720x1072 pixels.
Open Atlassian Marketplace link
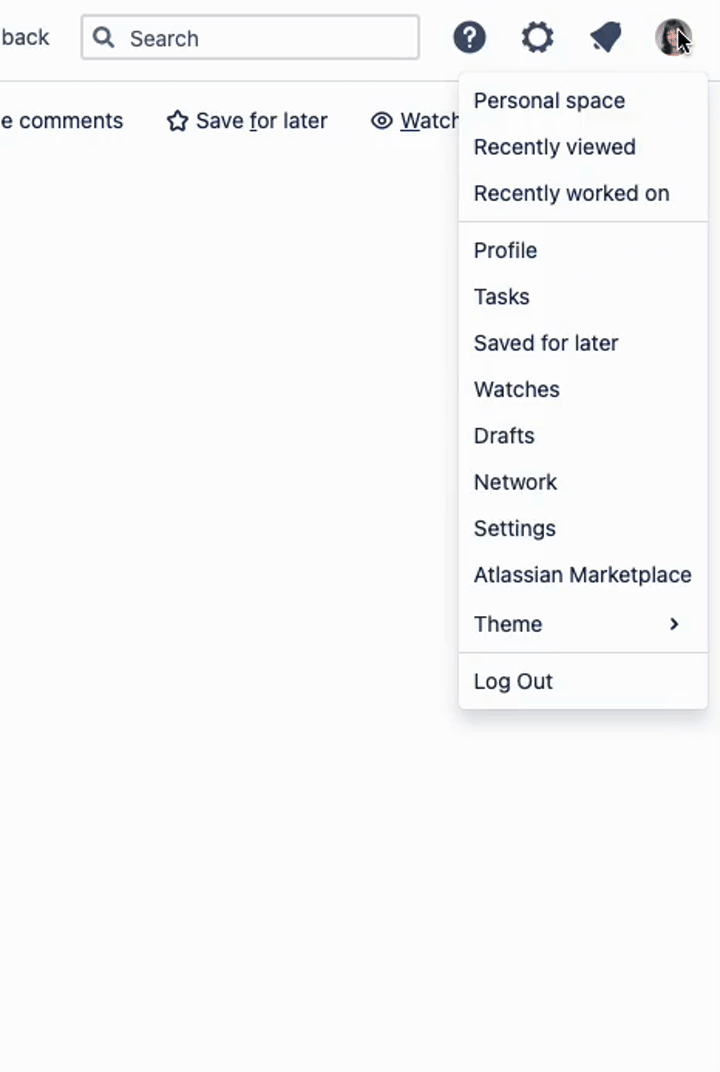583,575
